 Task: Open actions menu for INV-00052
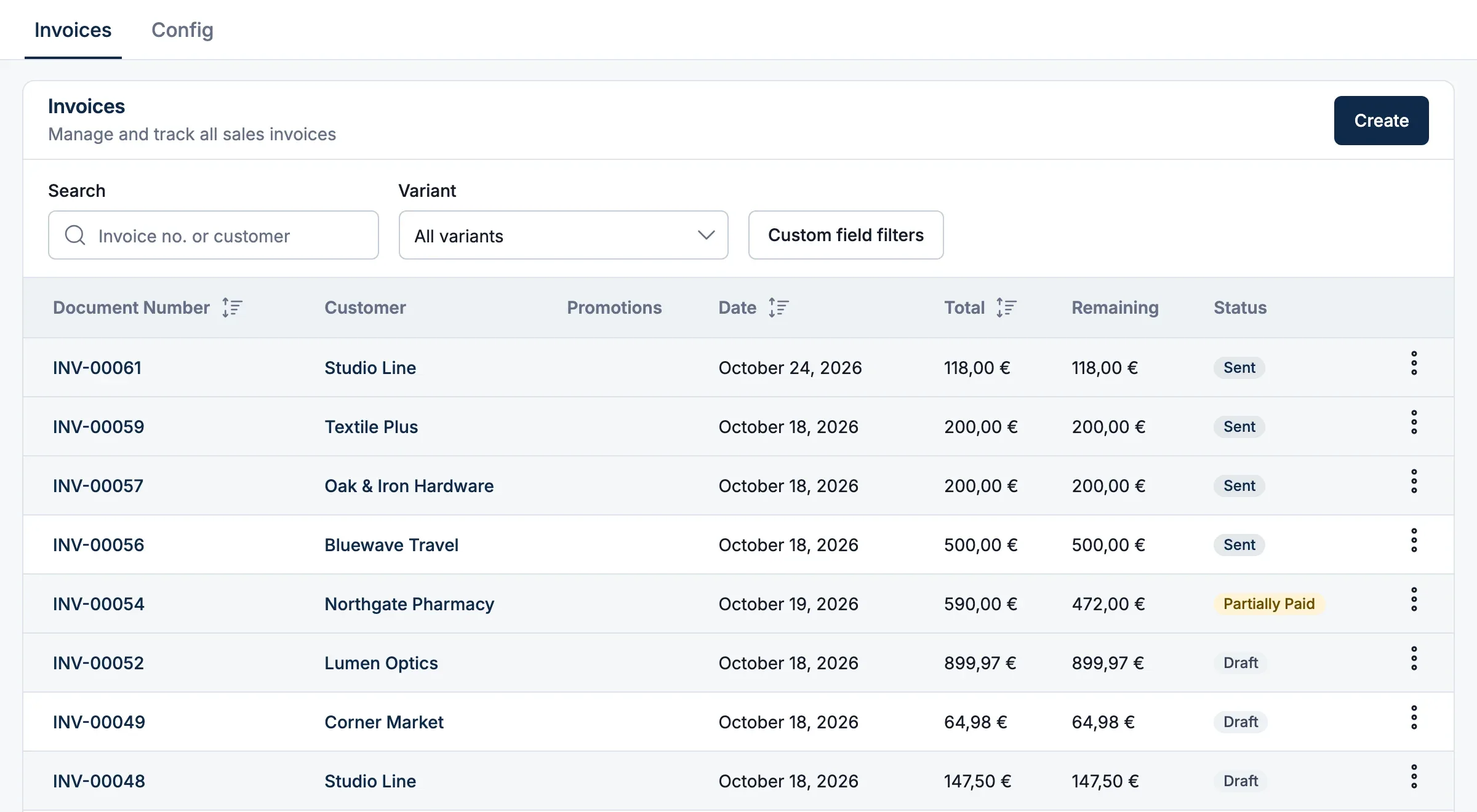pyautogui.click(x=1414, y=659)
